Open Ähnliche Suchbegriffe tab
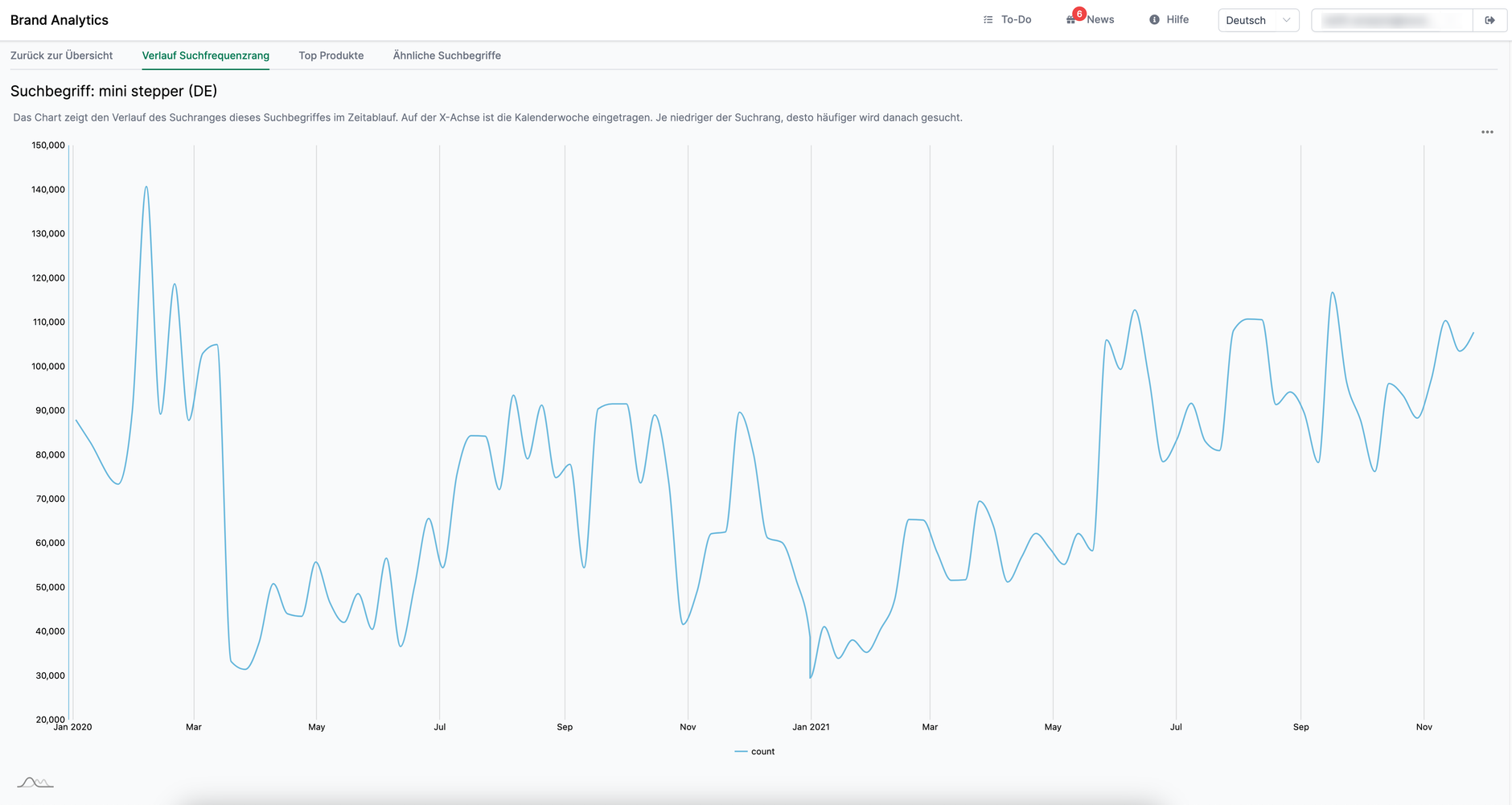This screenshot has height=805, width=1512. (x=447, y=55)
